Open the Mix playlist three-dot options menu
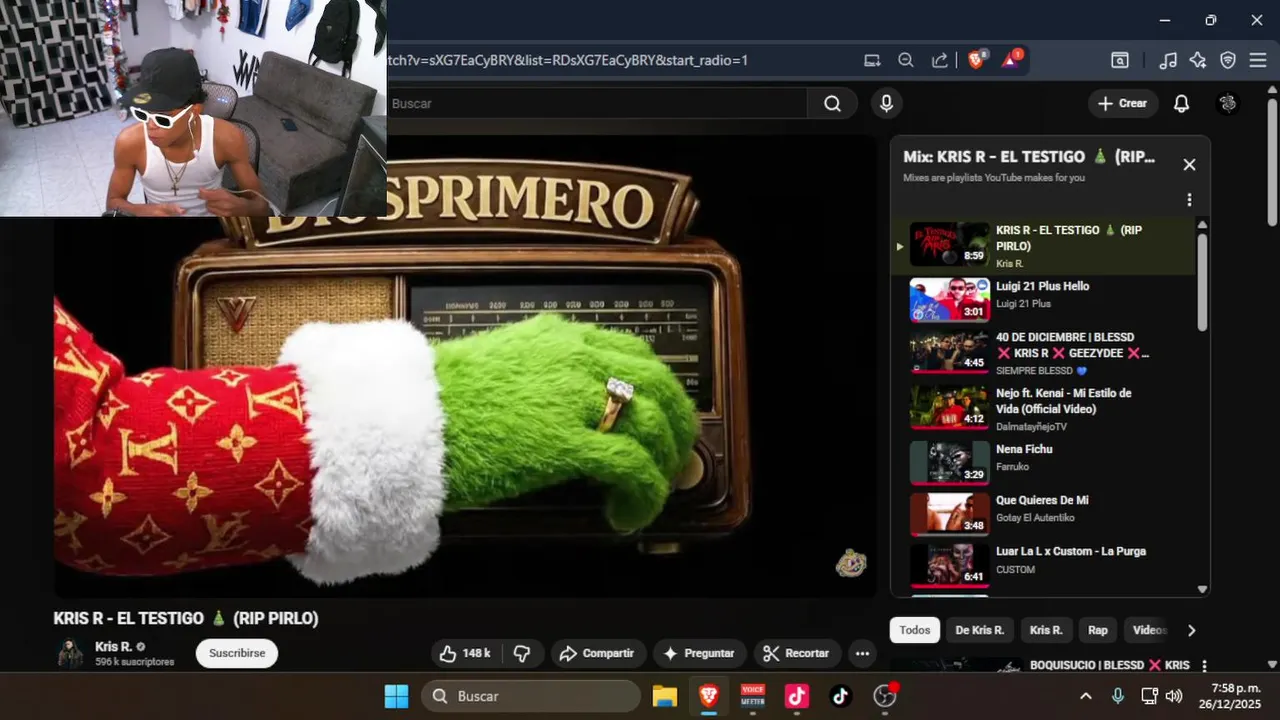Screen dimensions: 1280x720 pyautogui.click(x=1189, y=200)
